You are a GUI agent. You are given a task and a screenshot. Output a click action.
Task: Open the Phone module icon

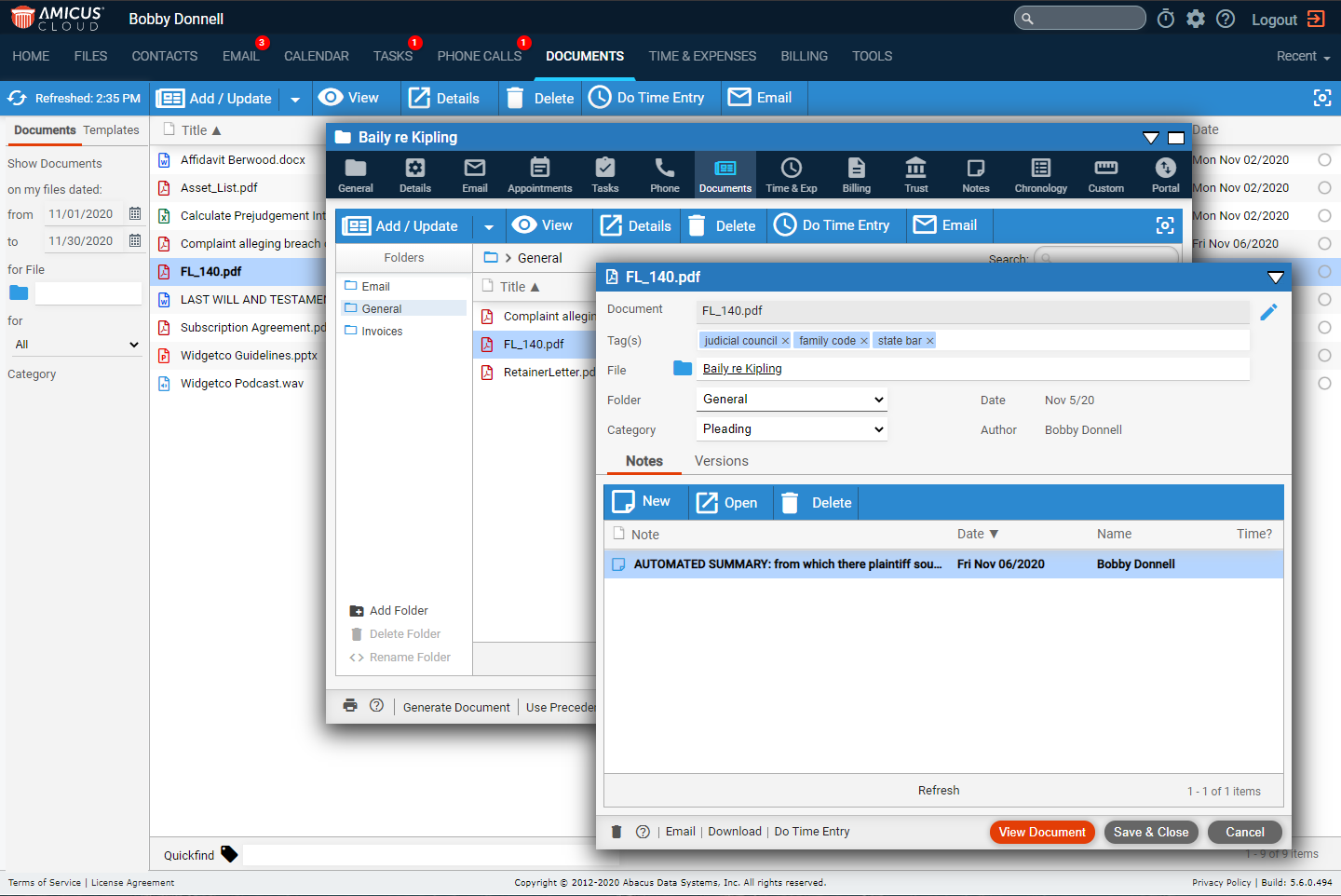click(665, 175)
